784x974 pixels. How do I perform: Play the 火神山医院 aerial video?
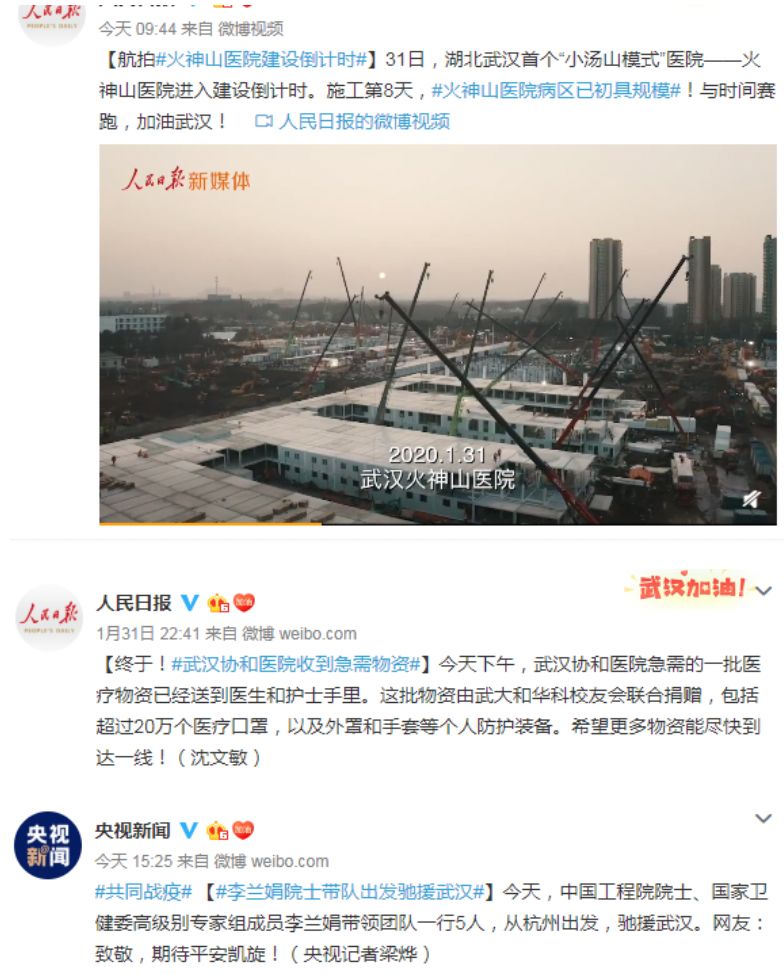(x=437, y=335)
